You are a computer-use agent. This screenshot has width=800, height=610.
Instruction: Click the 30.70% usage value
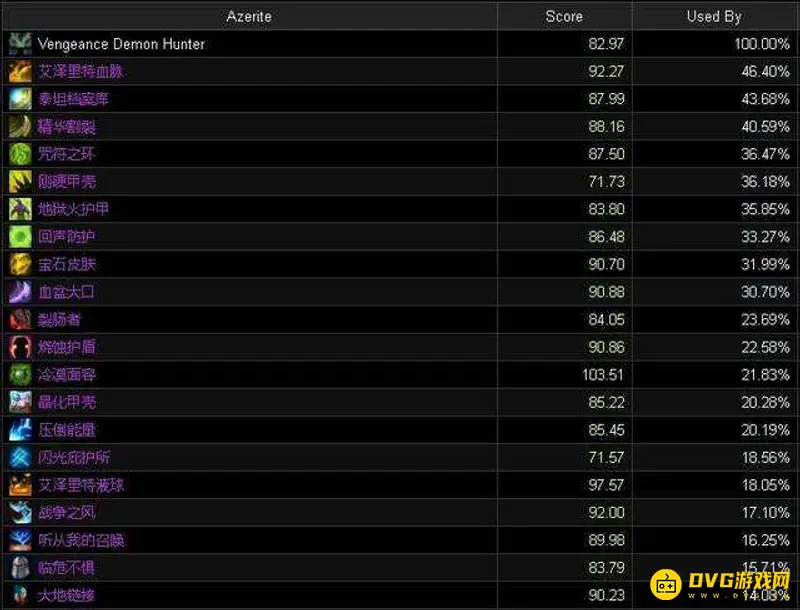tap(766, 292)
